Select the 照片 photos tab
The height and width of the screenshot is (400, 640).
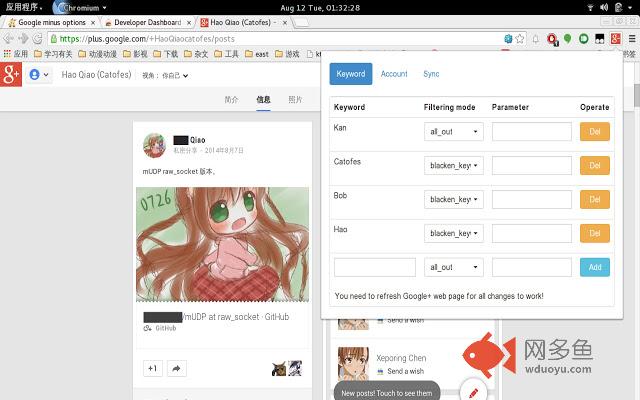coord(295,100)
